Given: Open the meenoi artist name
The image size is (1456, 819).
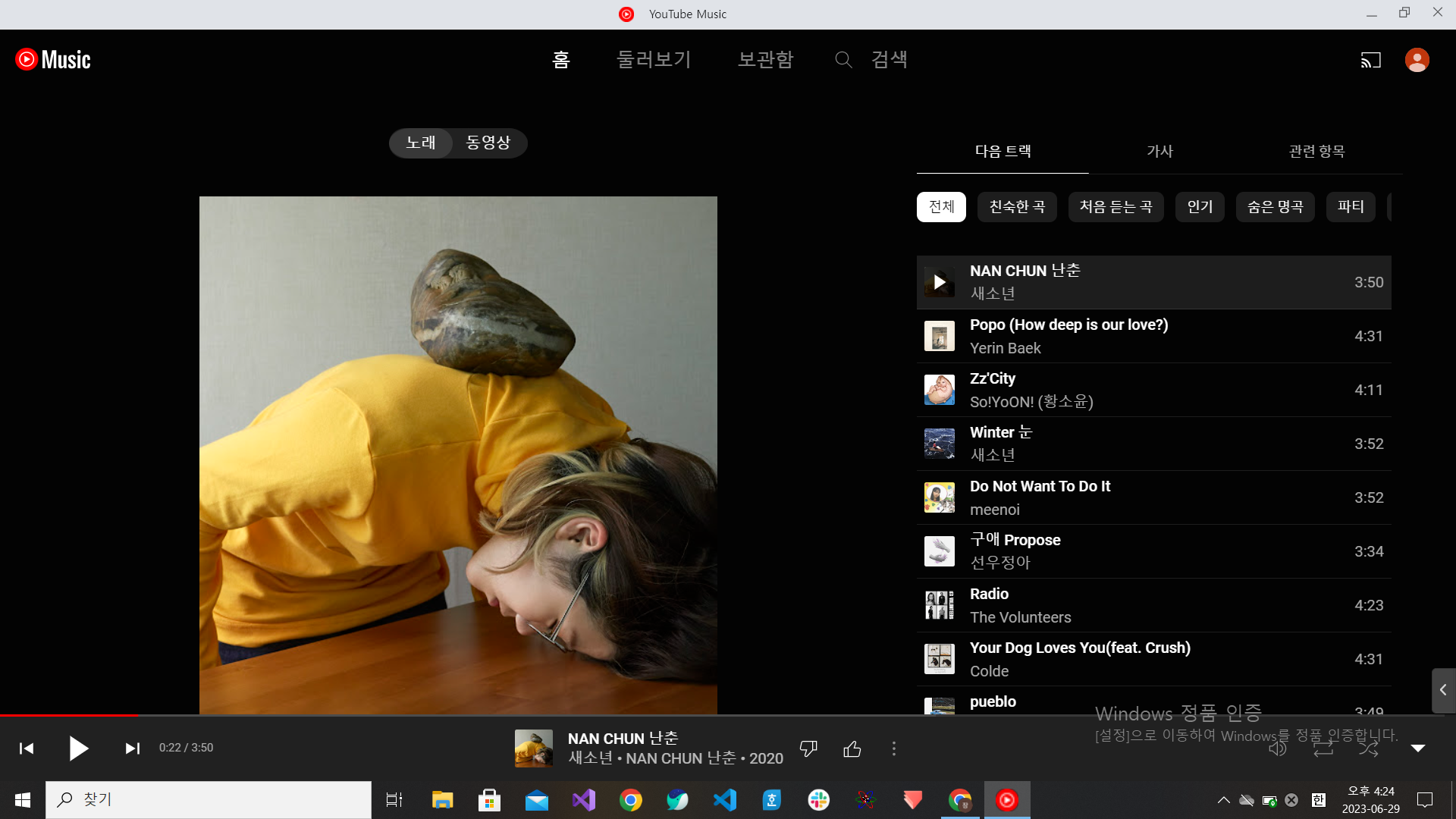Looking at the screenshot, I should pyautogui.click(x=995, y=510).
